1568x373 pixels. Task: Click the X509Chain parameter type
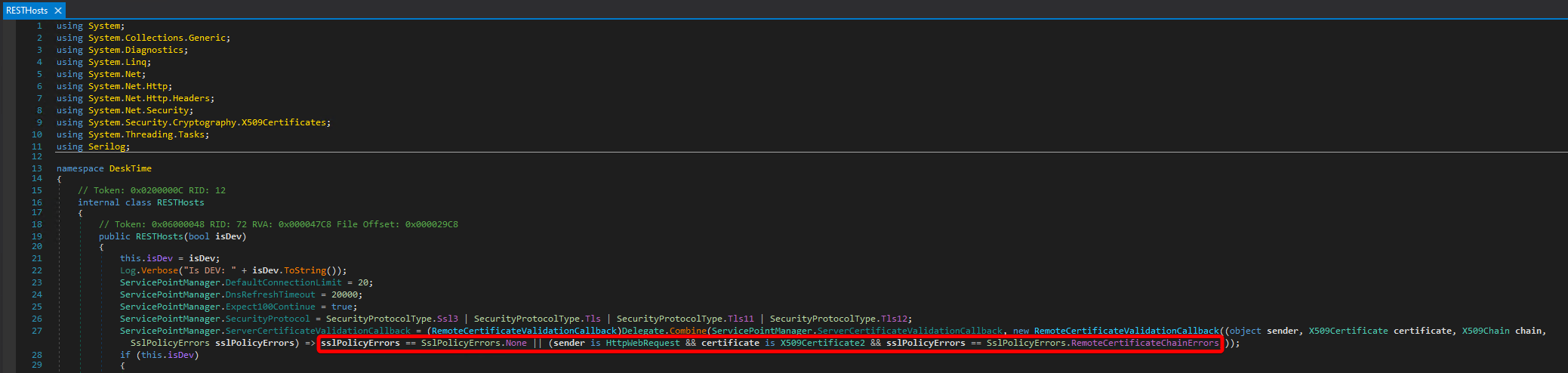(x=1485, y=331)
